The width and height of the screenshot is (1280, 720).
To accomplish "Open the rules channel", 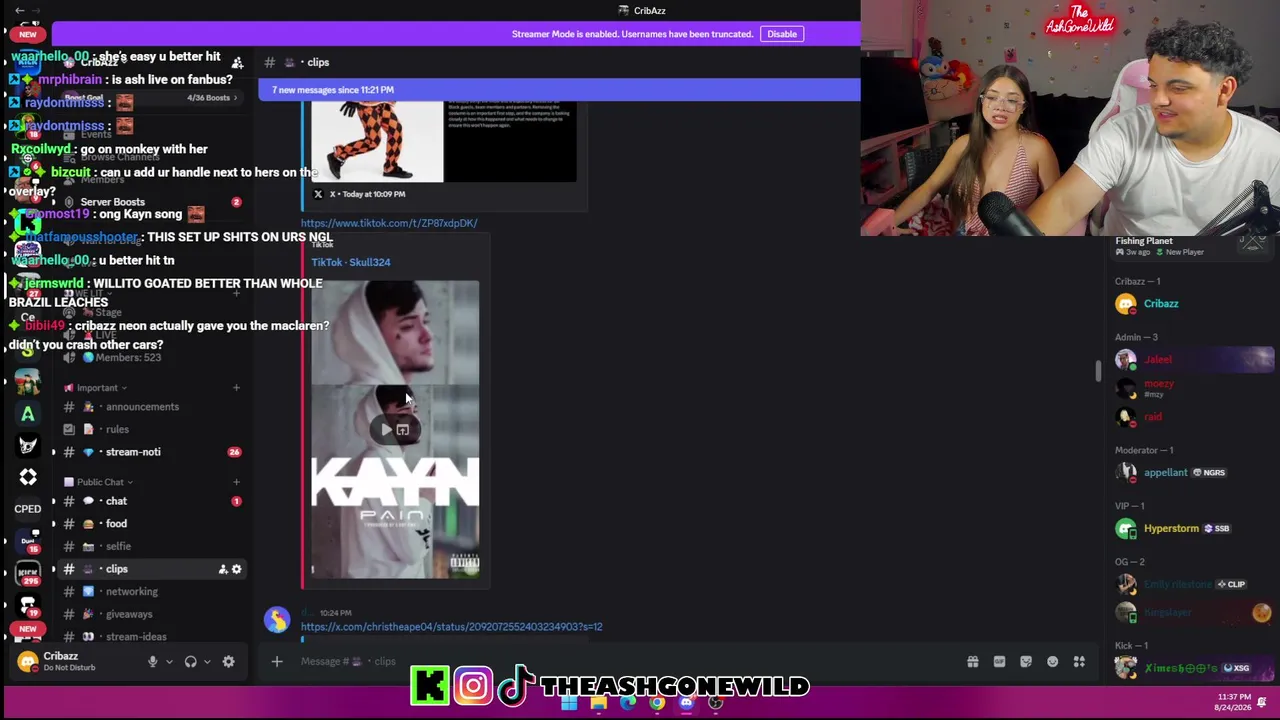I will [x=117, y=430].
